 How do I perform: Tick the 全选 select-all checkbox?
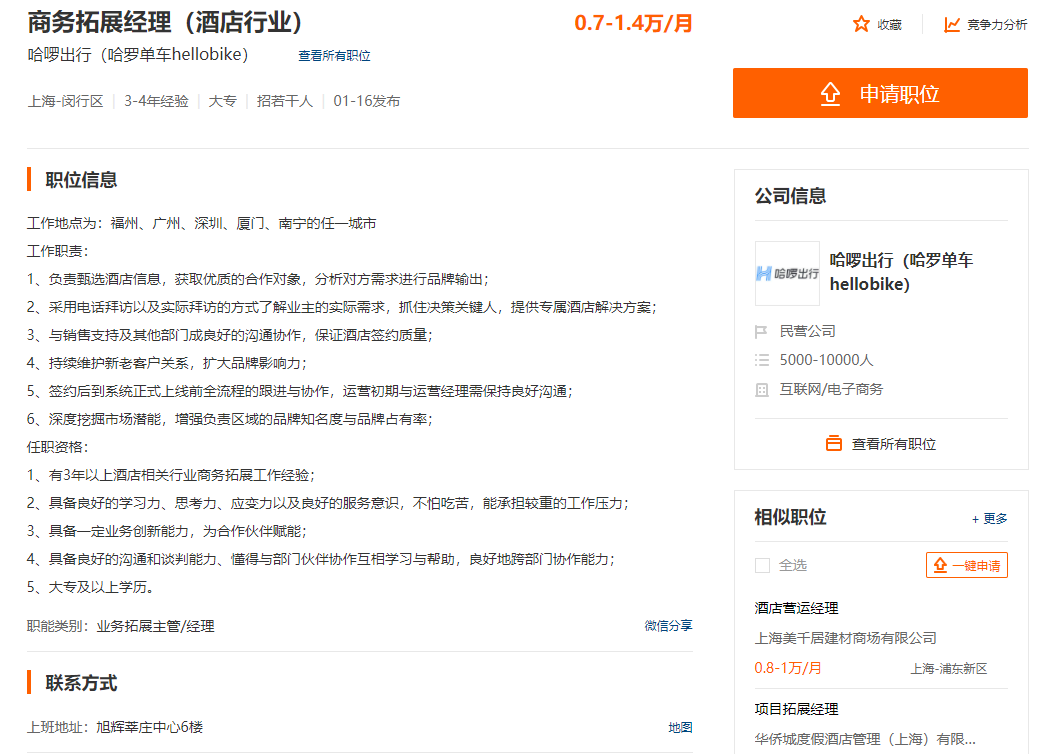762,566
